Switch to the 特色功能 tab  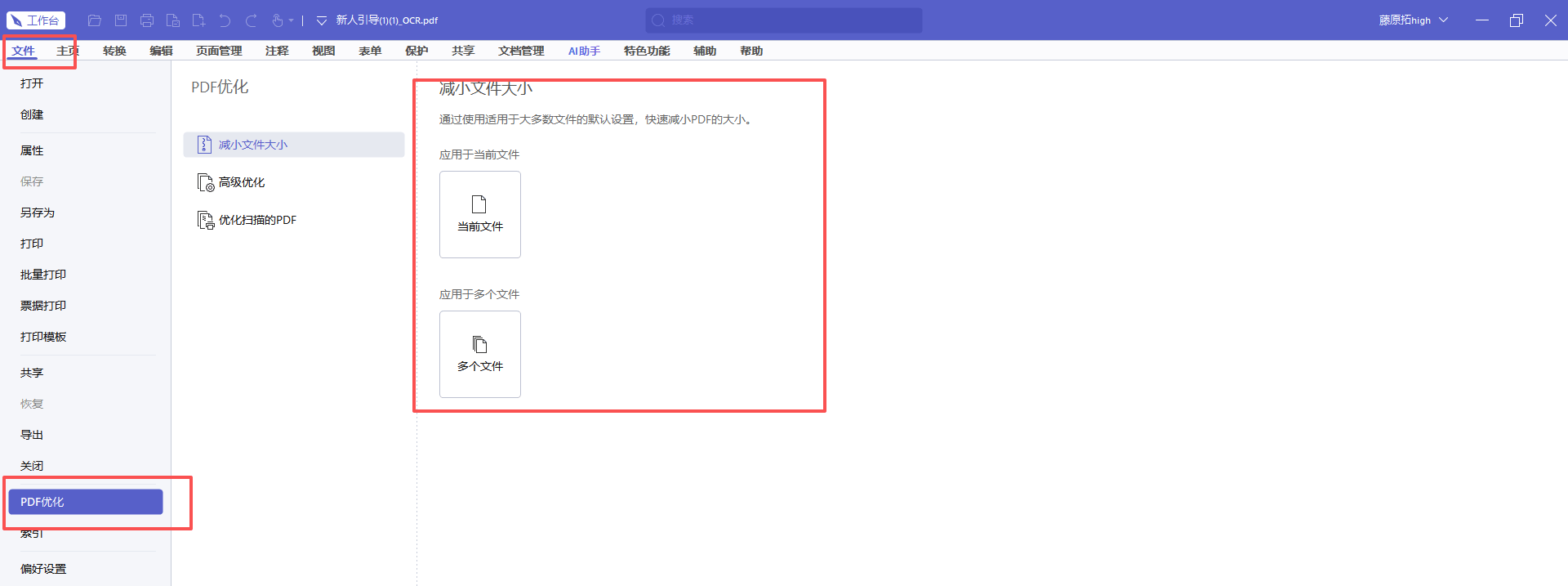point(647,51)
